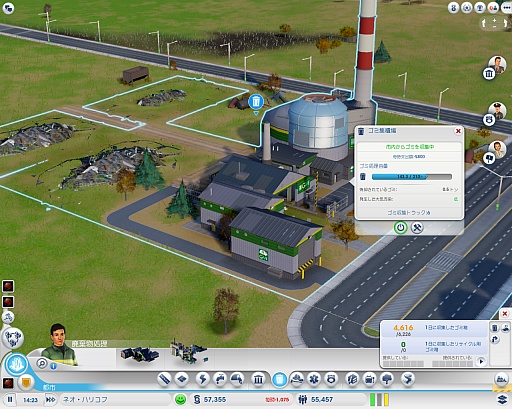Select the garbage dump building thumbnail
This screenshot has height=409, width=512.
coord(139,354)
